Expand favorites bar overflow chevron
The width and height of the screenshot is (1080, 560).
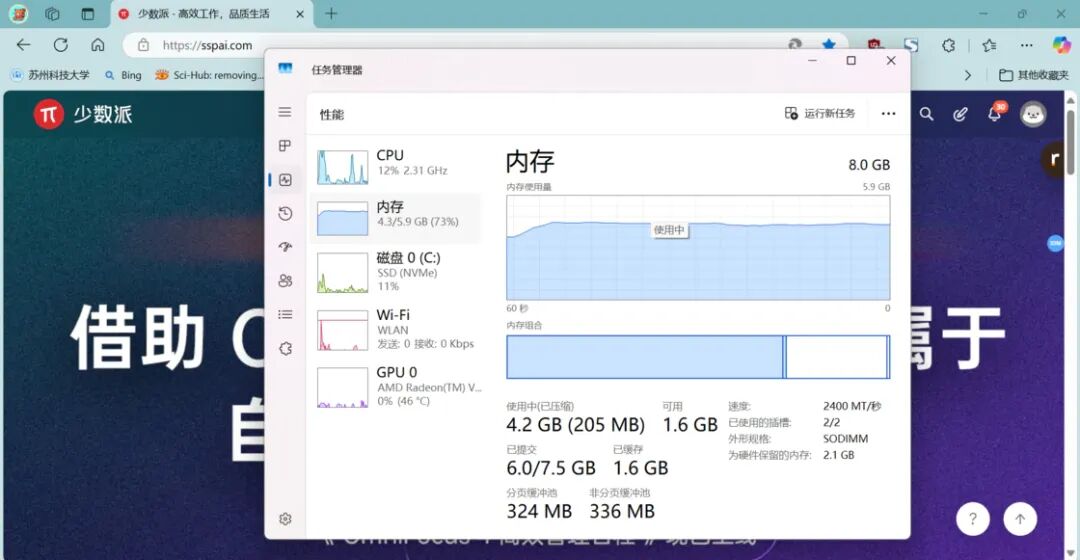(x=968, y=75)
